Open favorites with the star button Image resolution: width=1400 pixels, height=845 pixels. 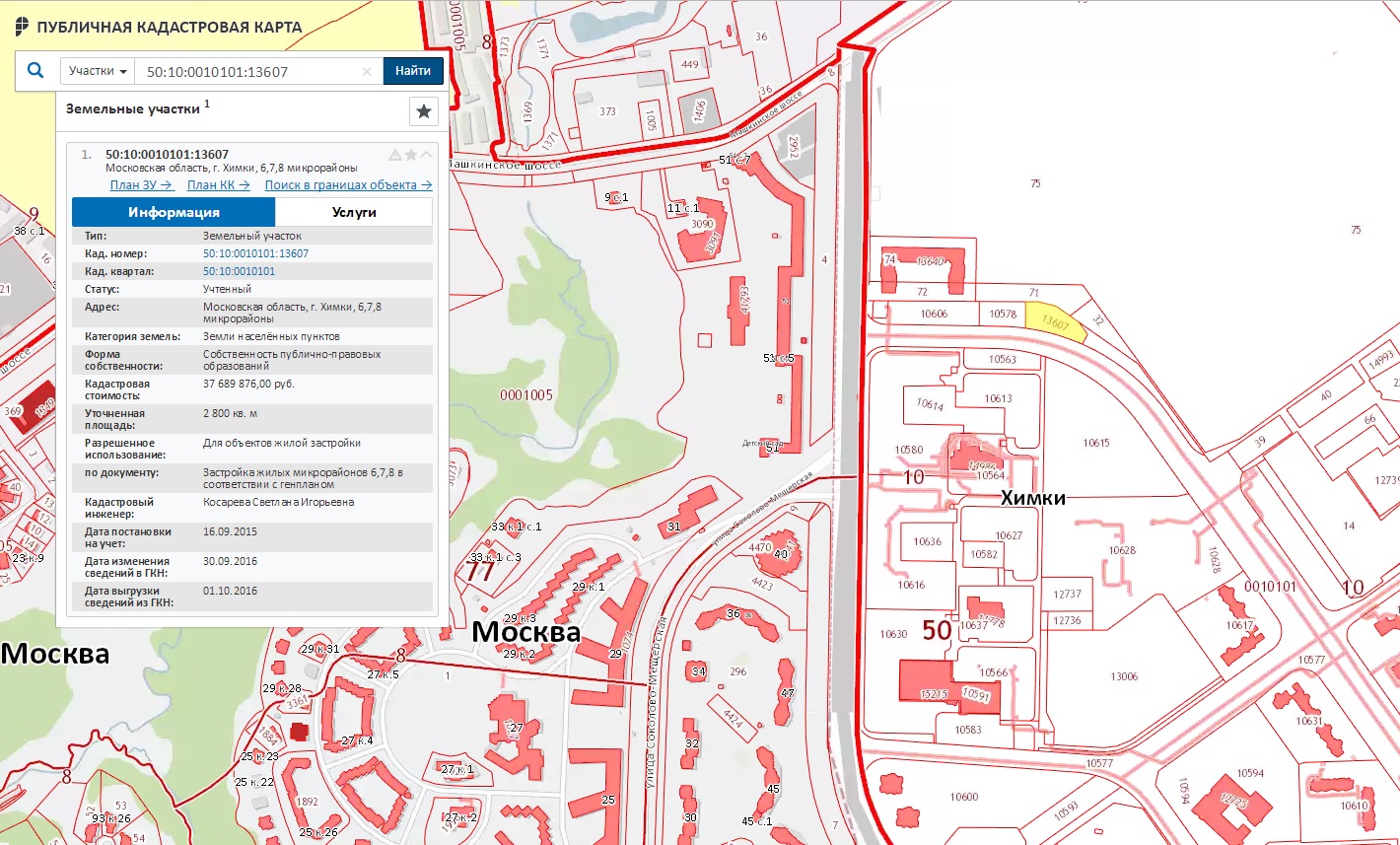click(x=424, y=111)
